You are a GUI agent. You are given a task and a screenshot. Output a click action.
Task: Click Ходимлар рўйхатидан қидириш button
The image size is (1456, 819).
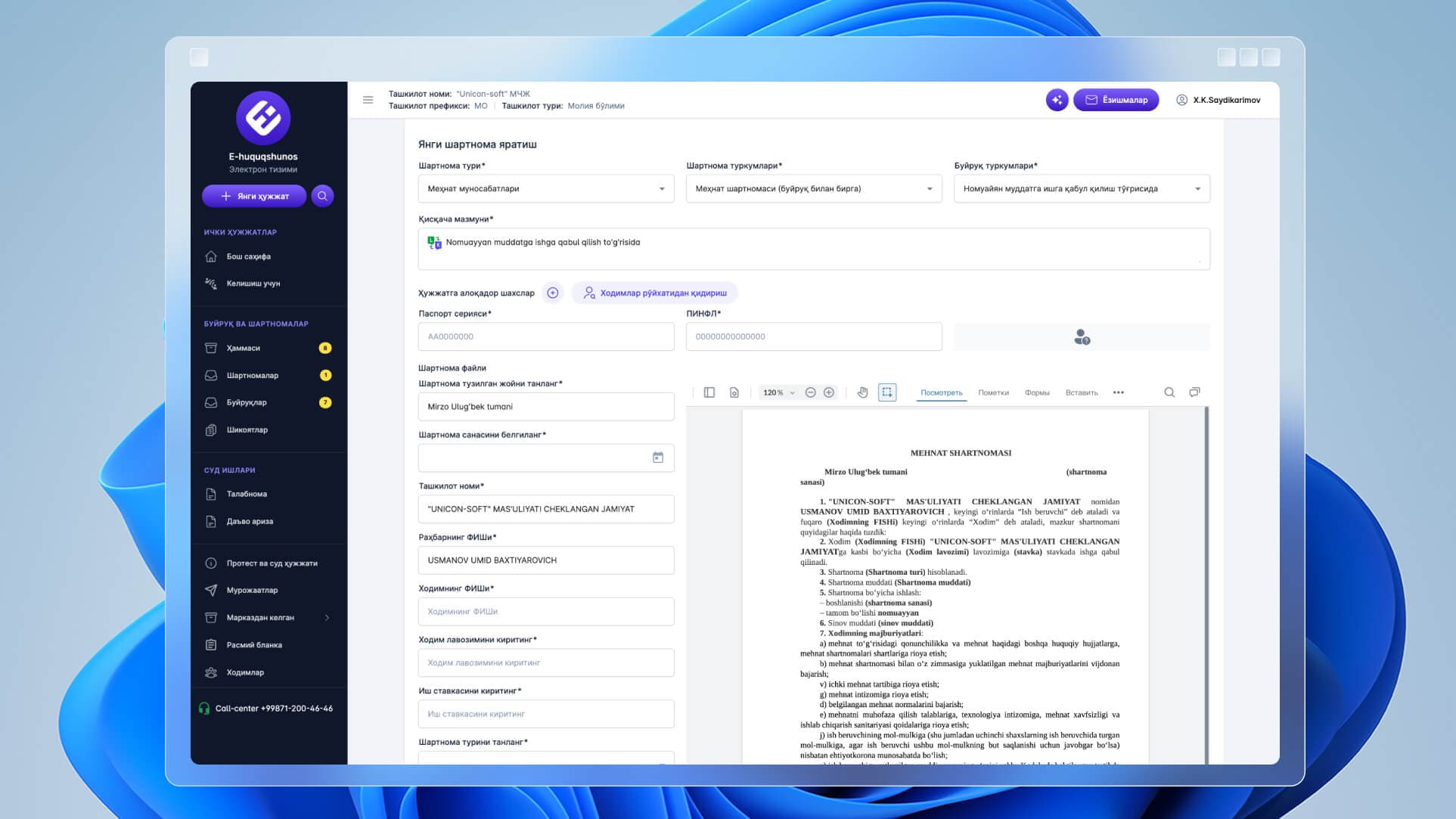654,293
